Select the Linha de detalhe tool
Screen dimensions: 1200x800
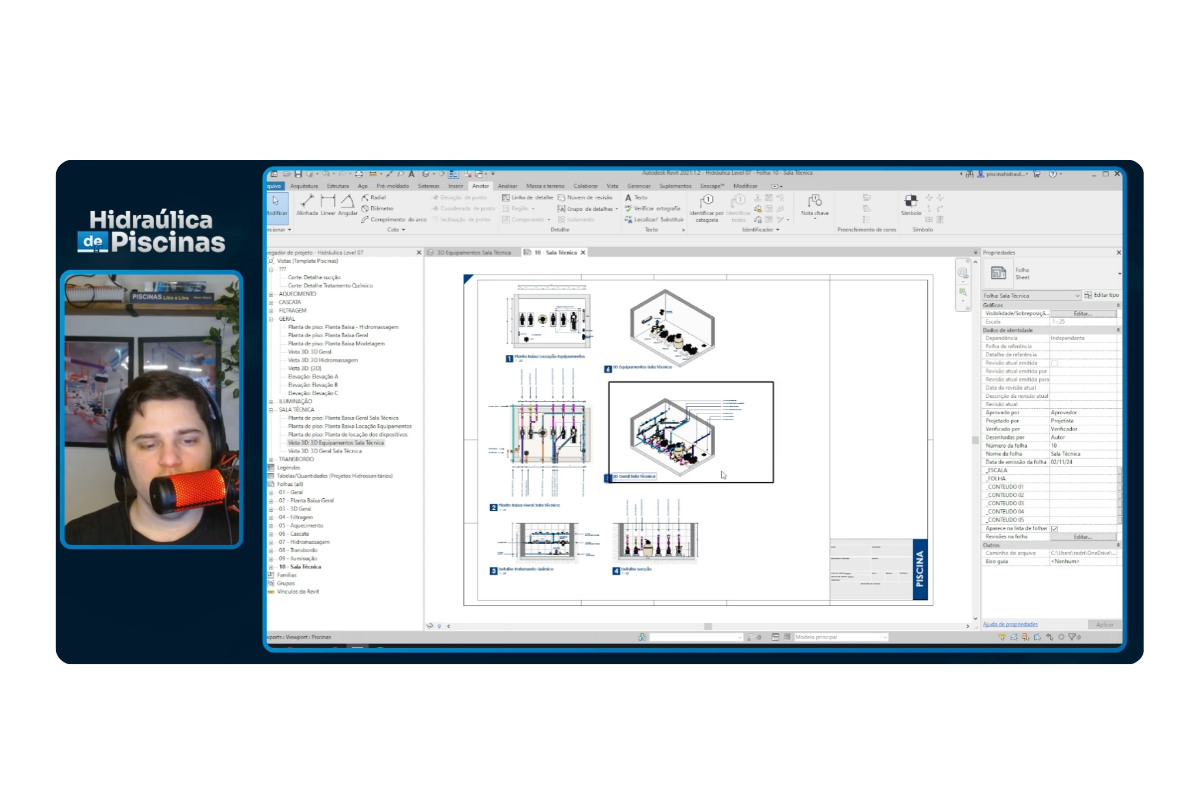pyautogui.click(x=528, y=198)
